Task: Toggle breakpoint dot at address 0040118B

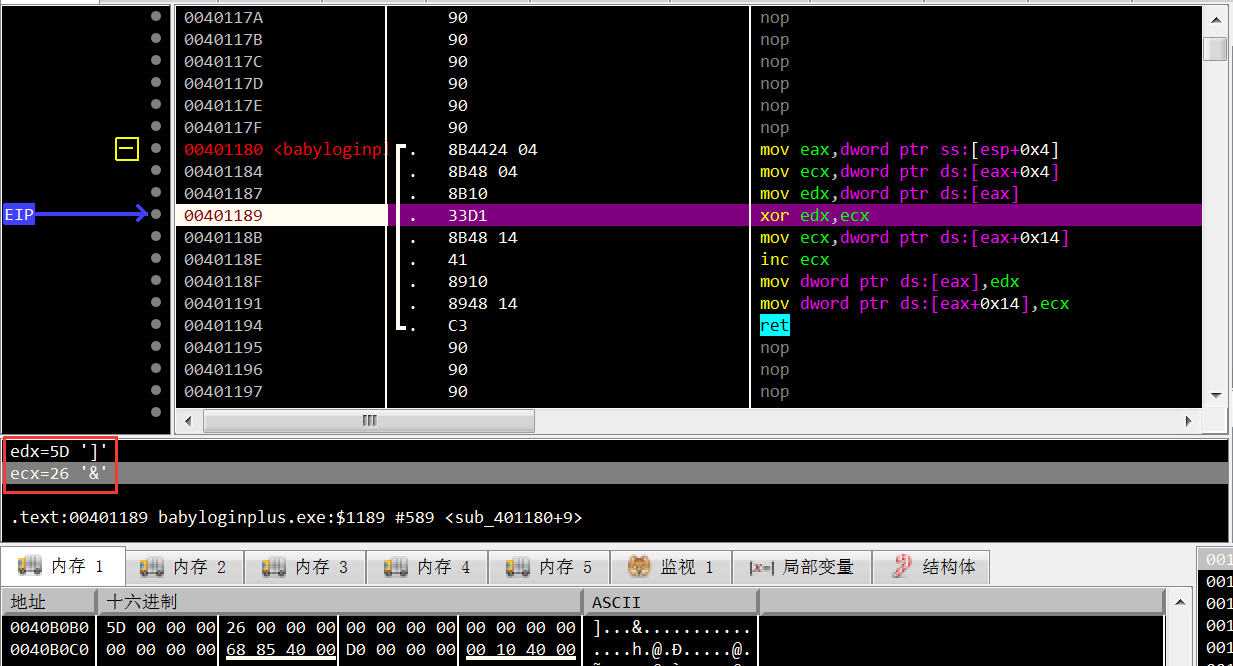Action: pos(155,237)
